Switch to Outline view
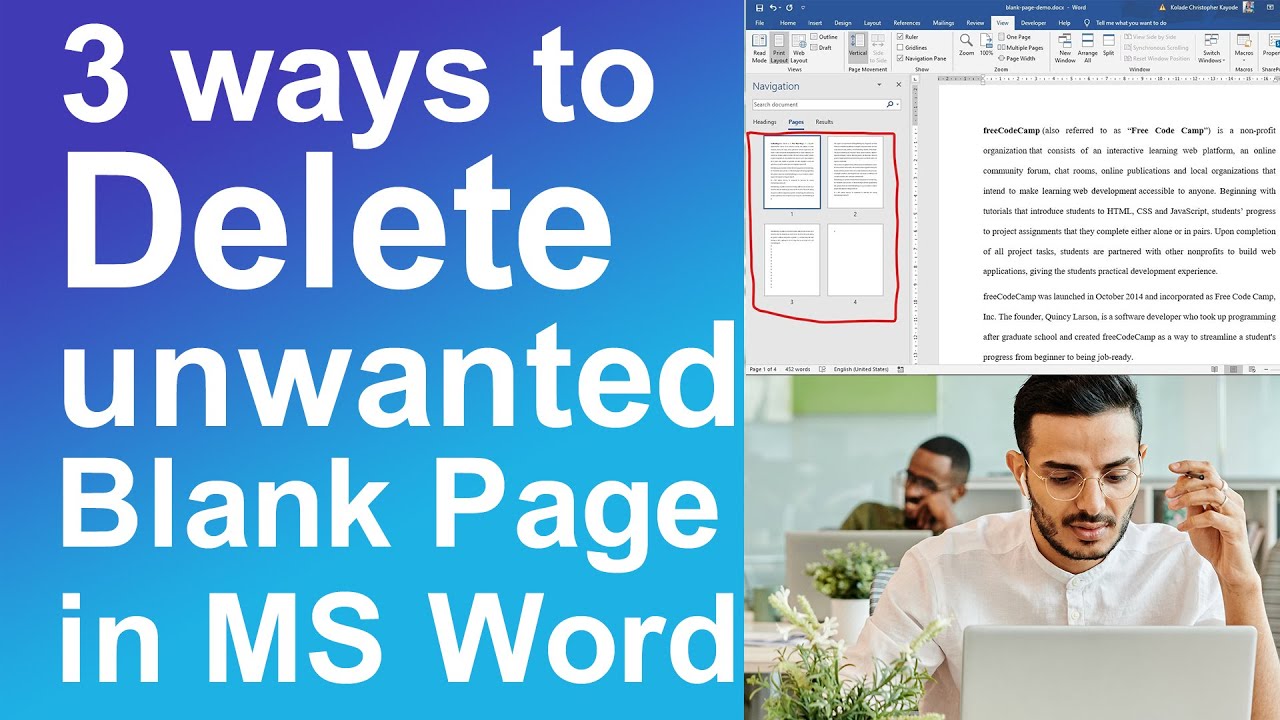 824,37
